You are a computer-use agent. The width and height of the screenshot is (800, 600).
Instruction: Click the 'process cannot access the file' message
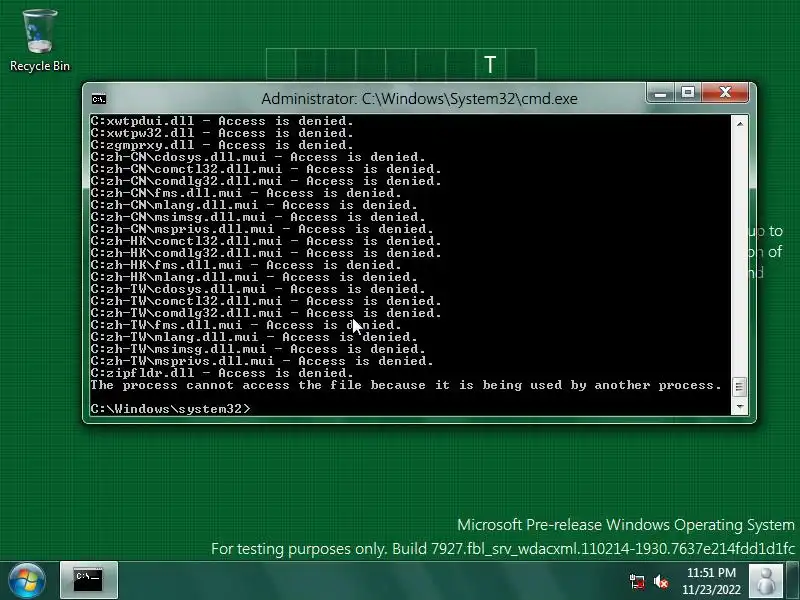[406, 385]
